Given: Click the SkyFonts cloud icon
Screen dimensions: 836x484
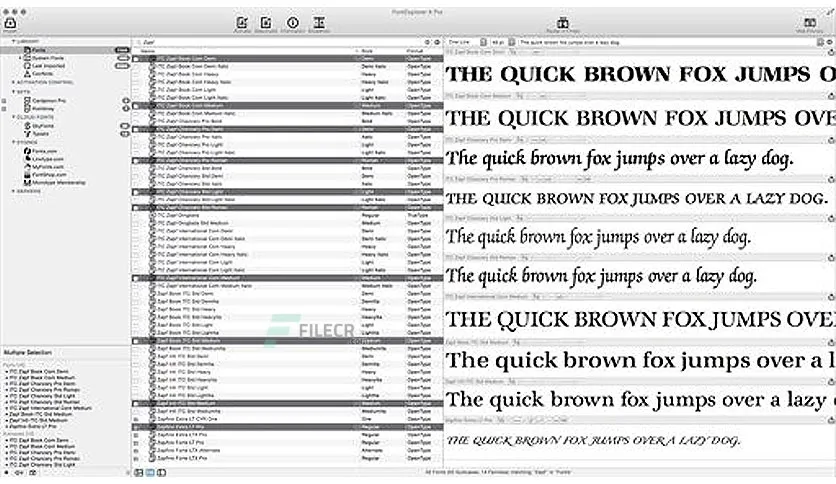Looking at the screenshot, I should [28, 126].
